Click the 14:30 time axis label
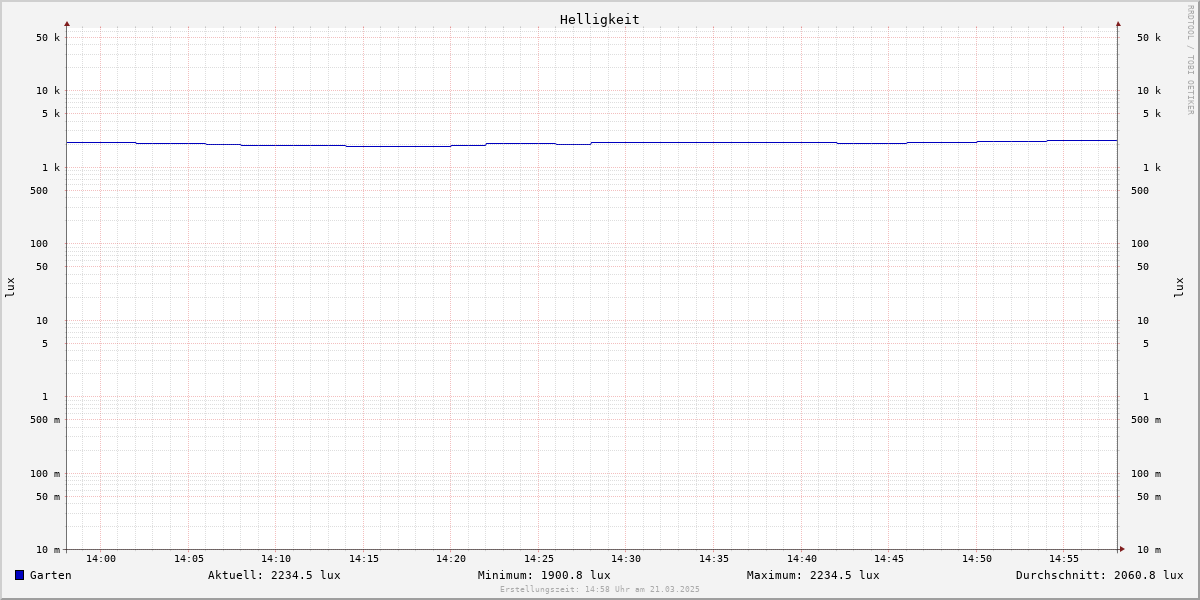 pyautogui.click(x=626, y=559)
